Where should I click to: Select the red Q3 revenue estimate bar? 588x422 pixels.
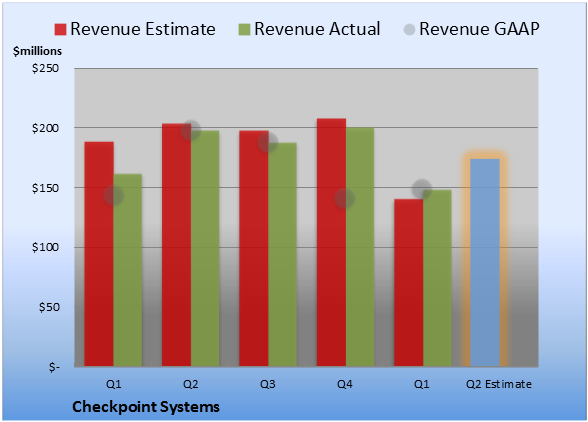(x=254, y=248)
